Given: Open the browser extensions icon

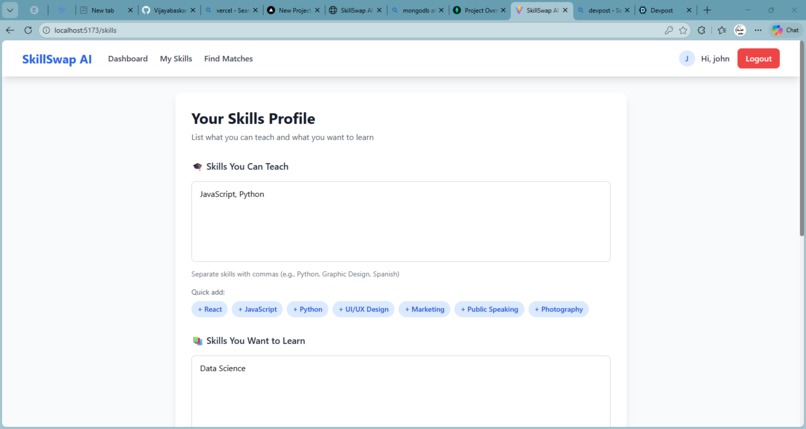Looking at the screenshot, I should (x=701, y=30).
